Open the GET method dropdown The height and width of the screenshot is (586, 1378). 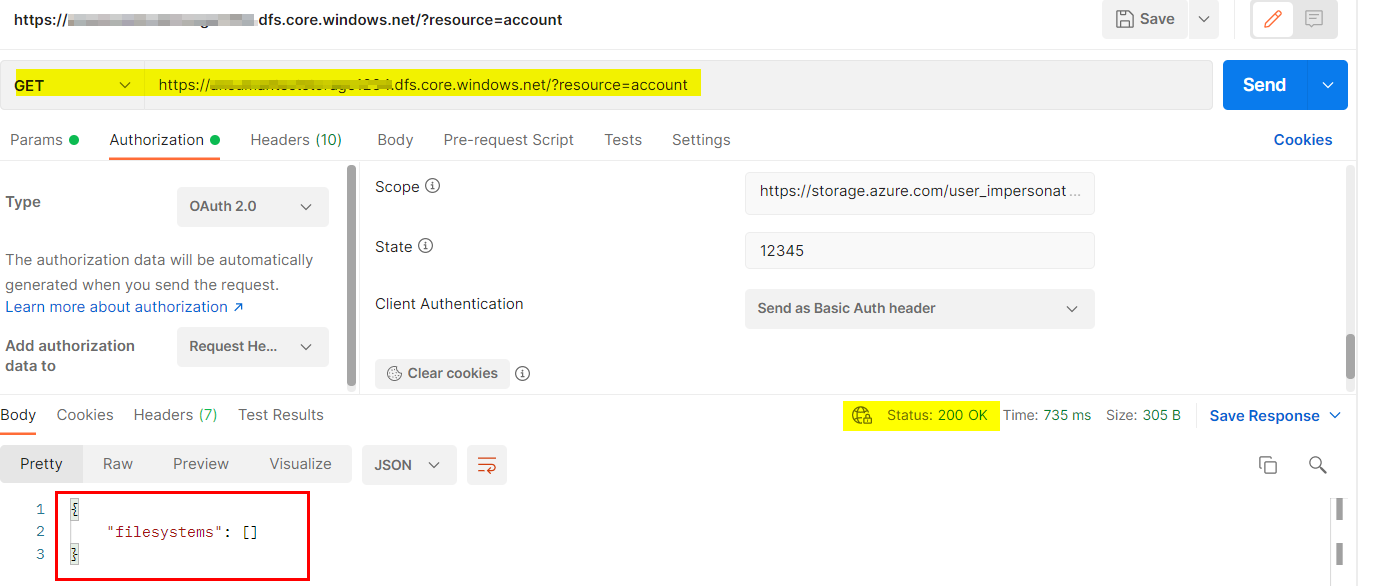[x=73, y=85]
